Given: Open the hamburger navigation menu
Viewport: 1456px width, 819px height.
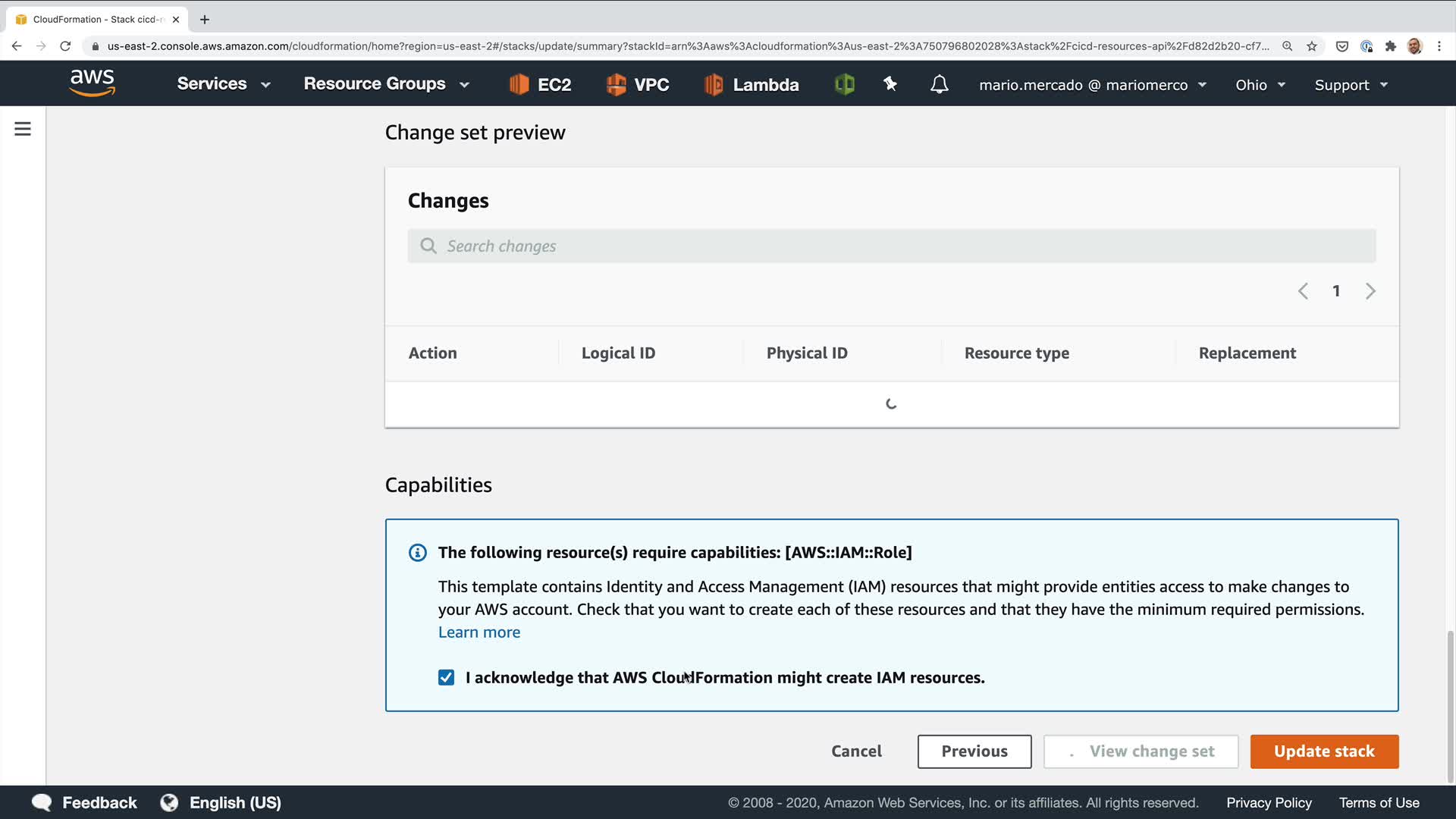Looking at the screenshot, I should (23, 129).
